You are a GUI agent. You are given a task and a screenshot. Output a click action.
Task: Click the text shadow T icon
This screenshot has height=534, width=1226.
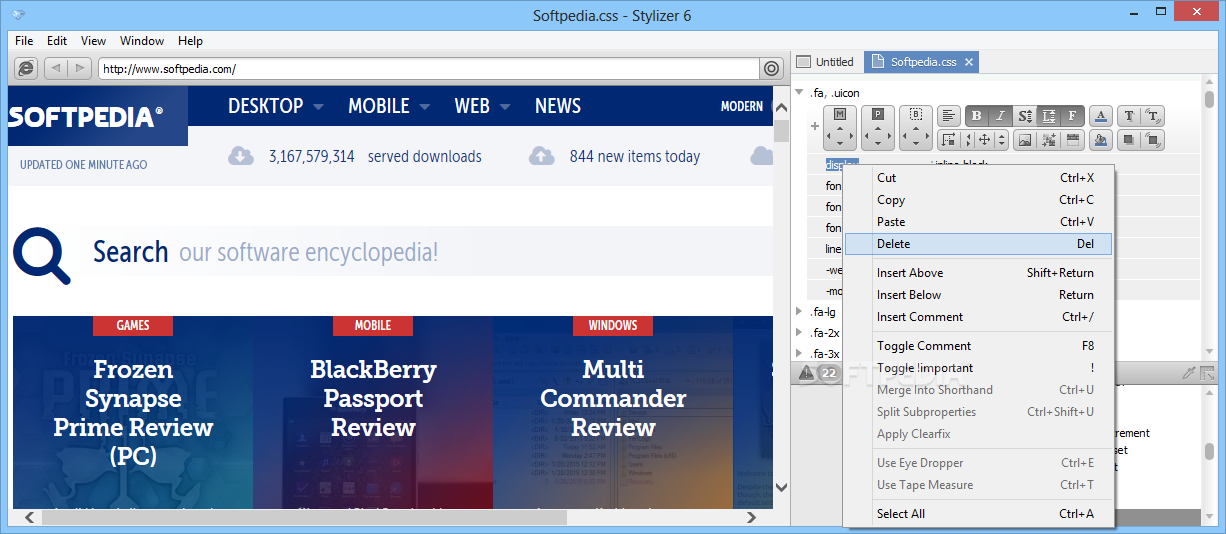[1129, 115]
